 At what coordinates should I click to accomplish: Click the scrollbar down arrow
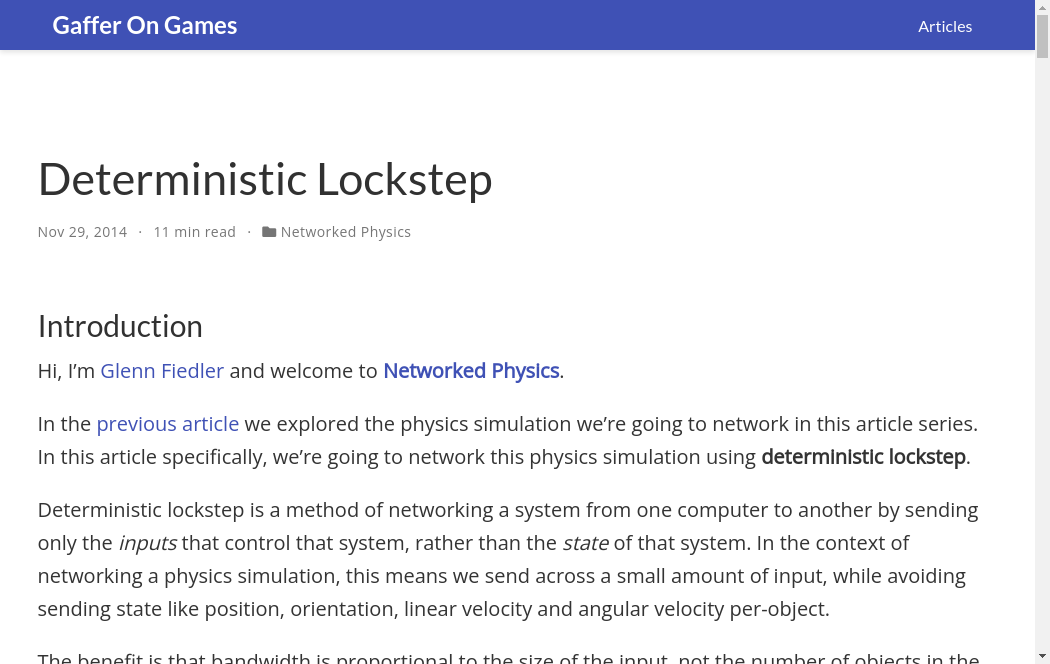pyautogui.click(x=1042, y=657)
